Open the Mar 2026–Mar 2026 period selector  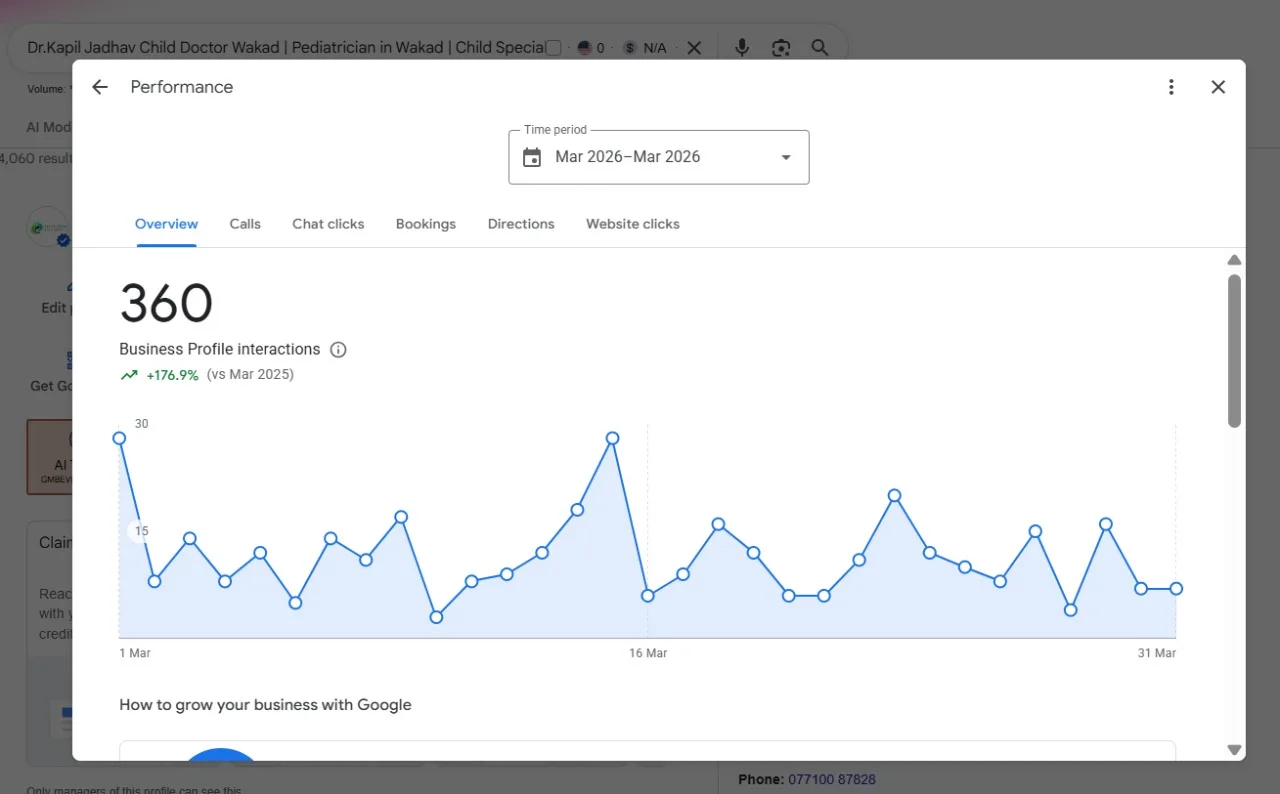click(x=659, y=157)
